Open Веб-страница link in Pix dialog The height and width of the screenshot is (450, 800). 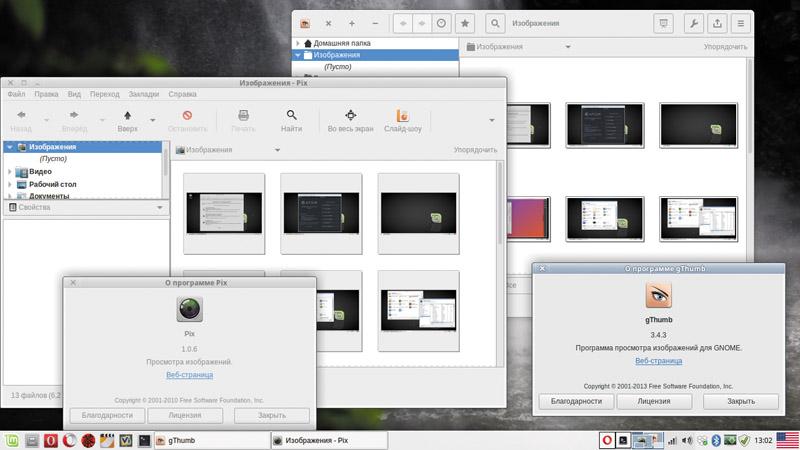pyautogui.click(x=189, y=375)
